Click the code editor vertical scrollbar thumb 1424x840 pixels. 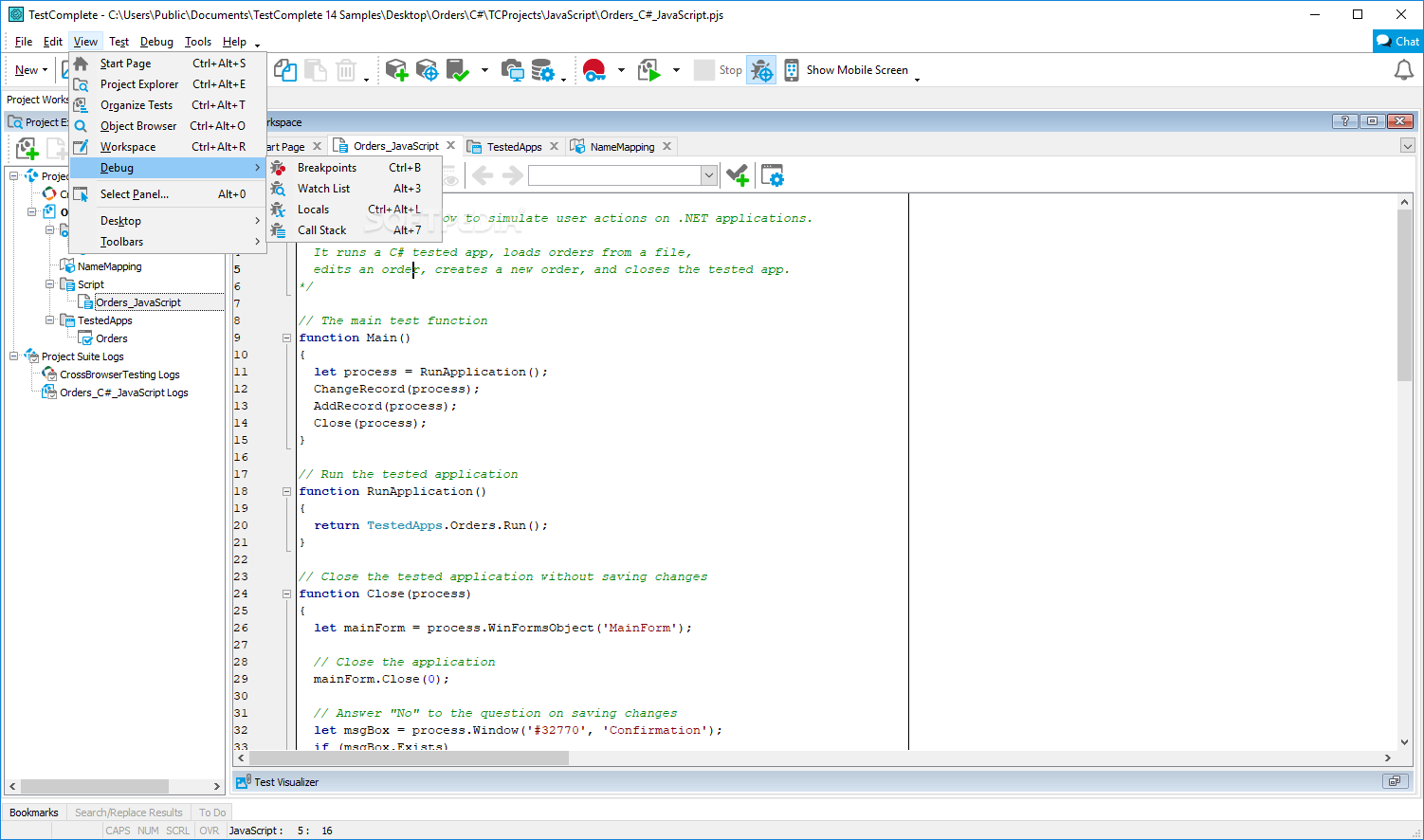point(1405,295)
